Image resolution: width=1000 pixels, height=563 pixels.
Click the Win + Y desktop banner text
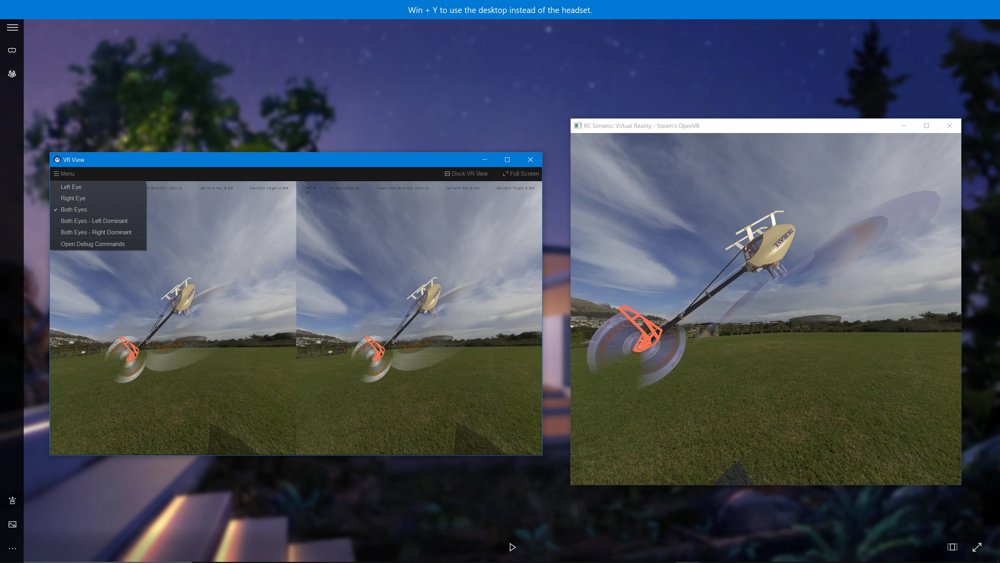(x=500, y=10)
